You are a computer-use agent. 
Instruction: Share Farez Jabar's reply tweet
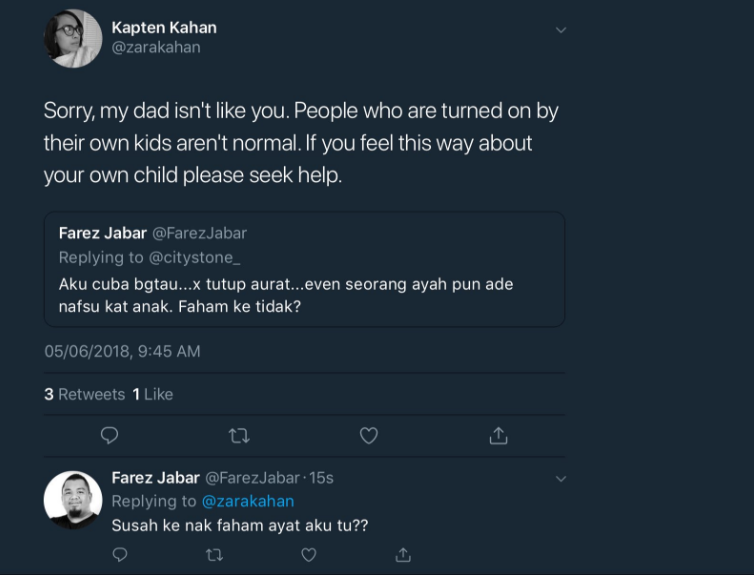pyautogui.click(x=403, y=554)
